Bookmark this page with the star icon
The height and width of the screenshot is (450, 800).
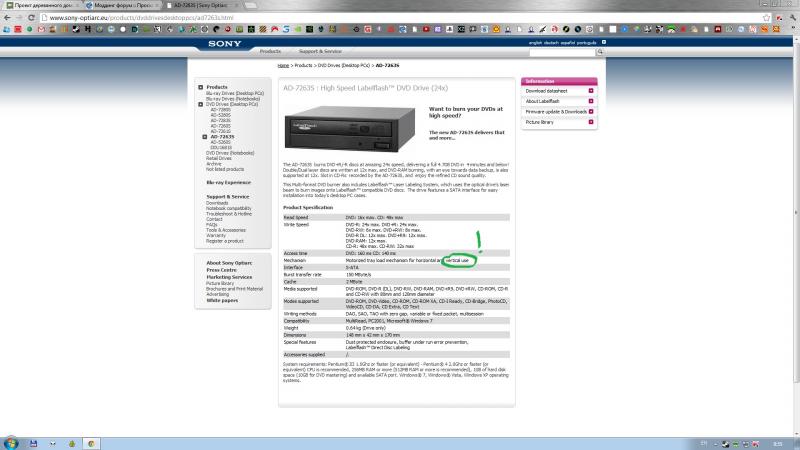[766, 18]
